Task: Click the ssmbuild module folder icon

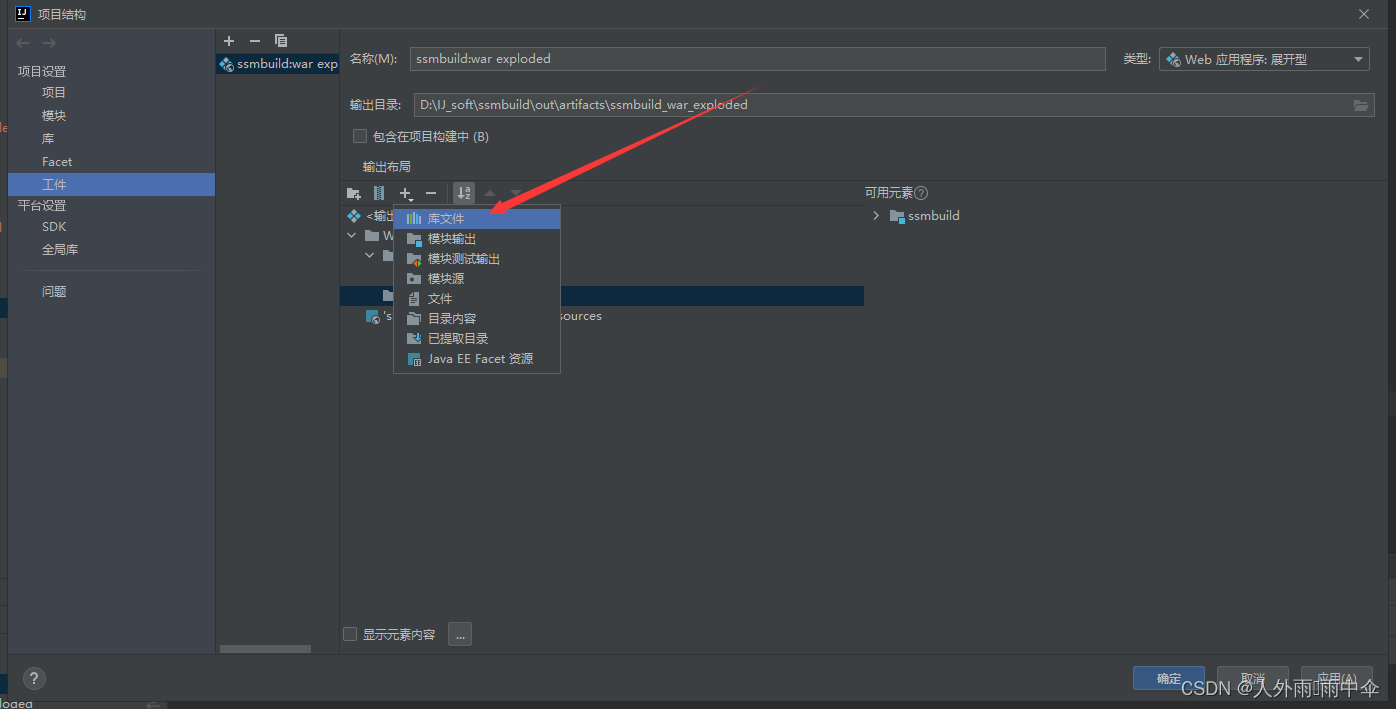Action: click(897, 216)
